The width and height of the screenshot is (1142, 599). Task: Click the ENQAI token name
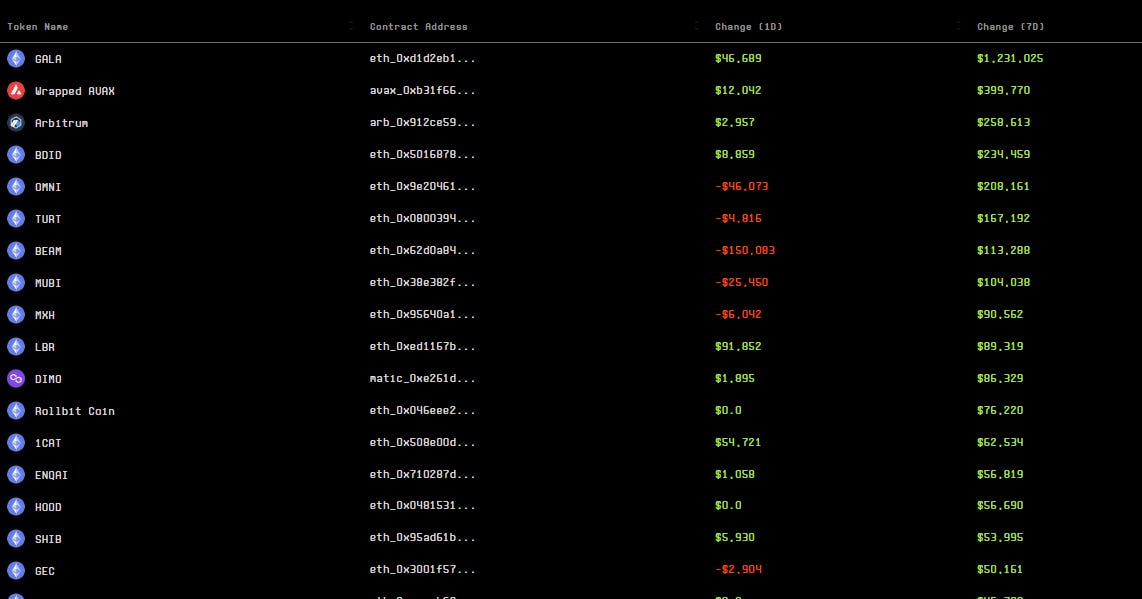pos(51,475)
